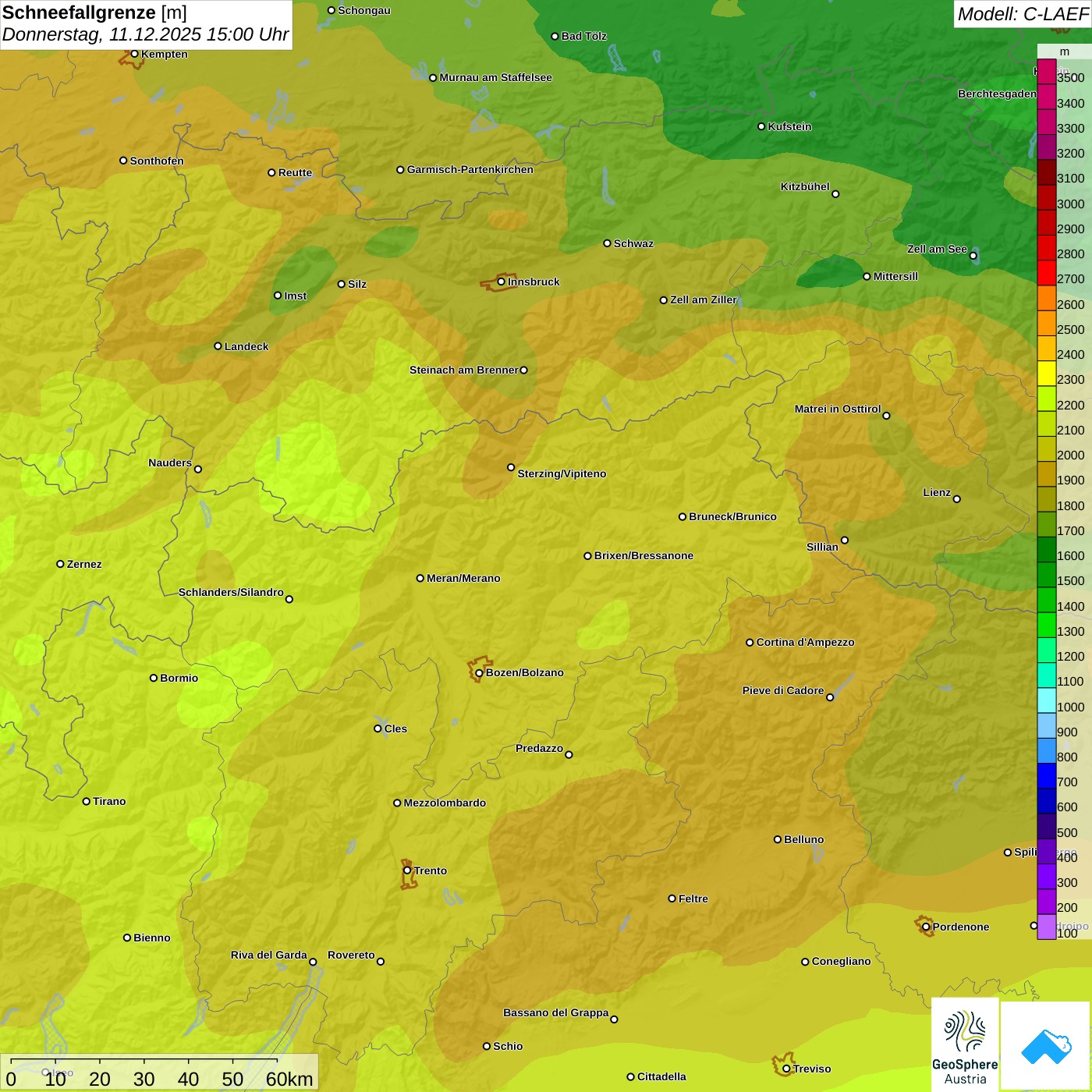Select the Zell am See location dot

pyautogui.click(x=973, y=256)
